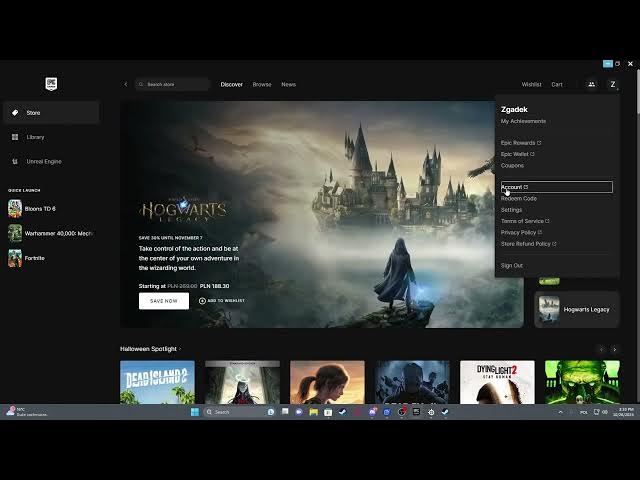Switch to the News tab
This screenshot has height=480, width=640.
pos(289,84)
